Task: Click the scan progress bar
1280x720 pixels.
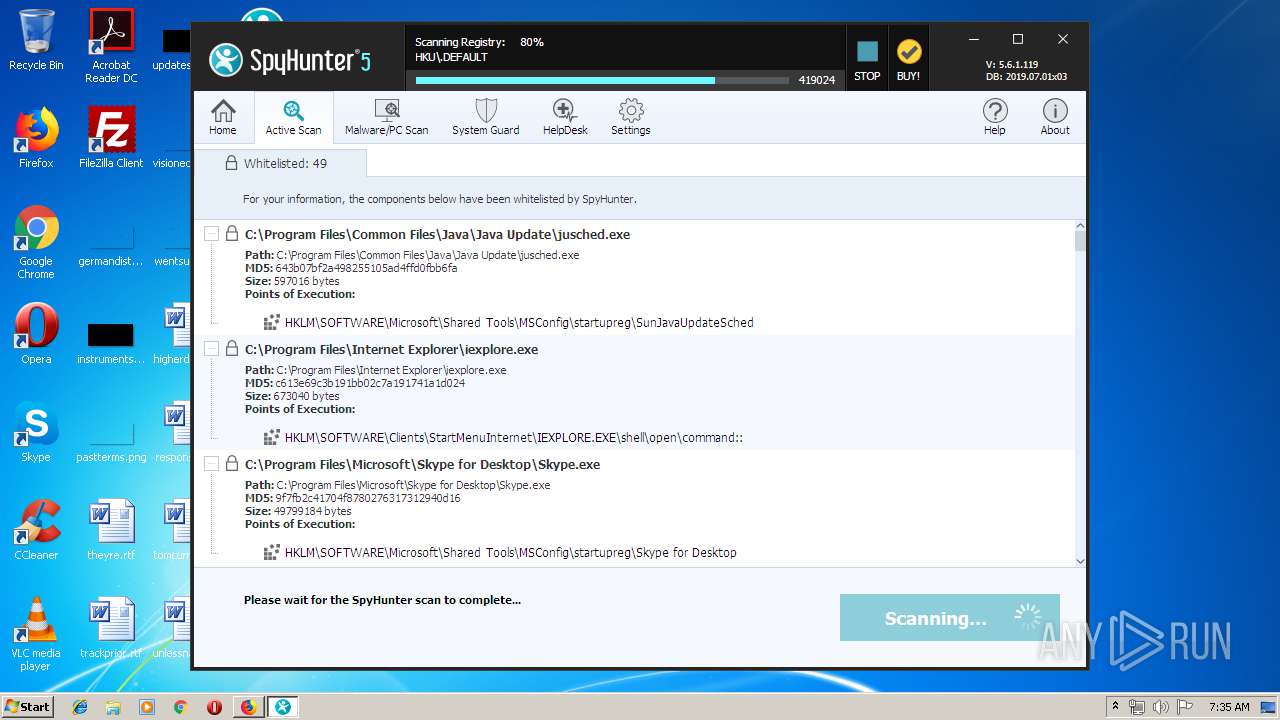Action: (603, 80)
